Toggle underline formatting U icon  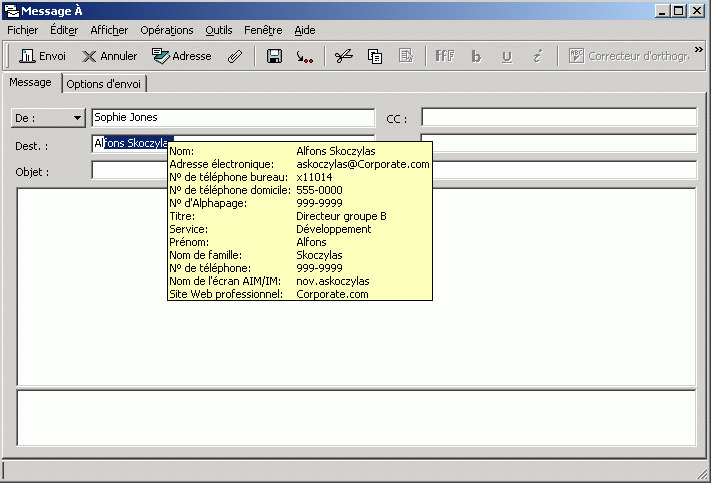click(507, 56)
